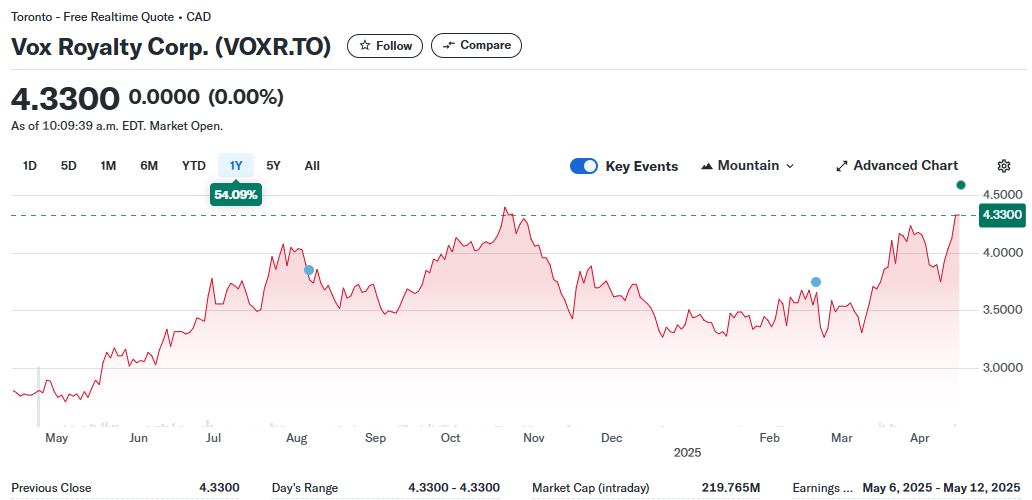Image resolution: width=1032 pixels, height=500 pixels.
Task: Show the All time range
Action: tap(312, 166)
